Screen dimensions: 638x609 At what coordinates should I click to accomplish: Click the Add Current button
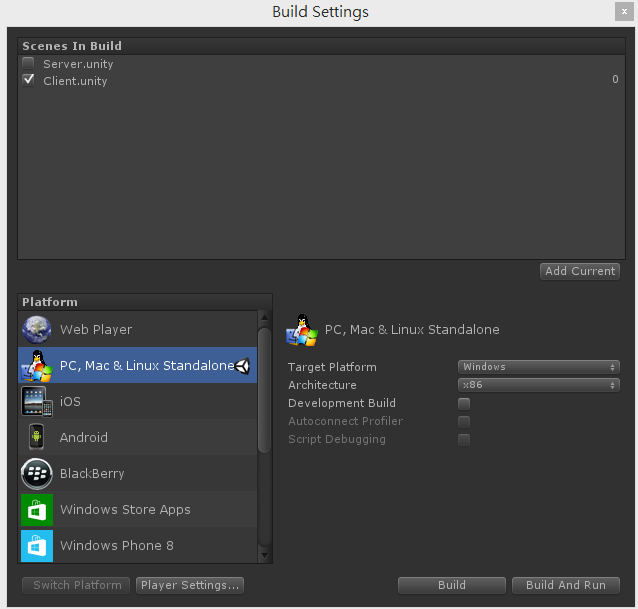coord(580,271)
